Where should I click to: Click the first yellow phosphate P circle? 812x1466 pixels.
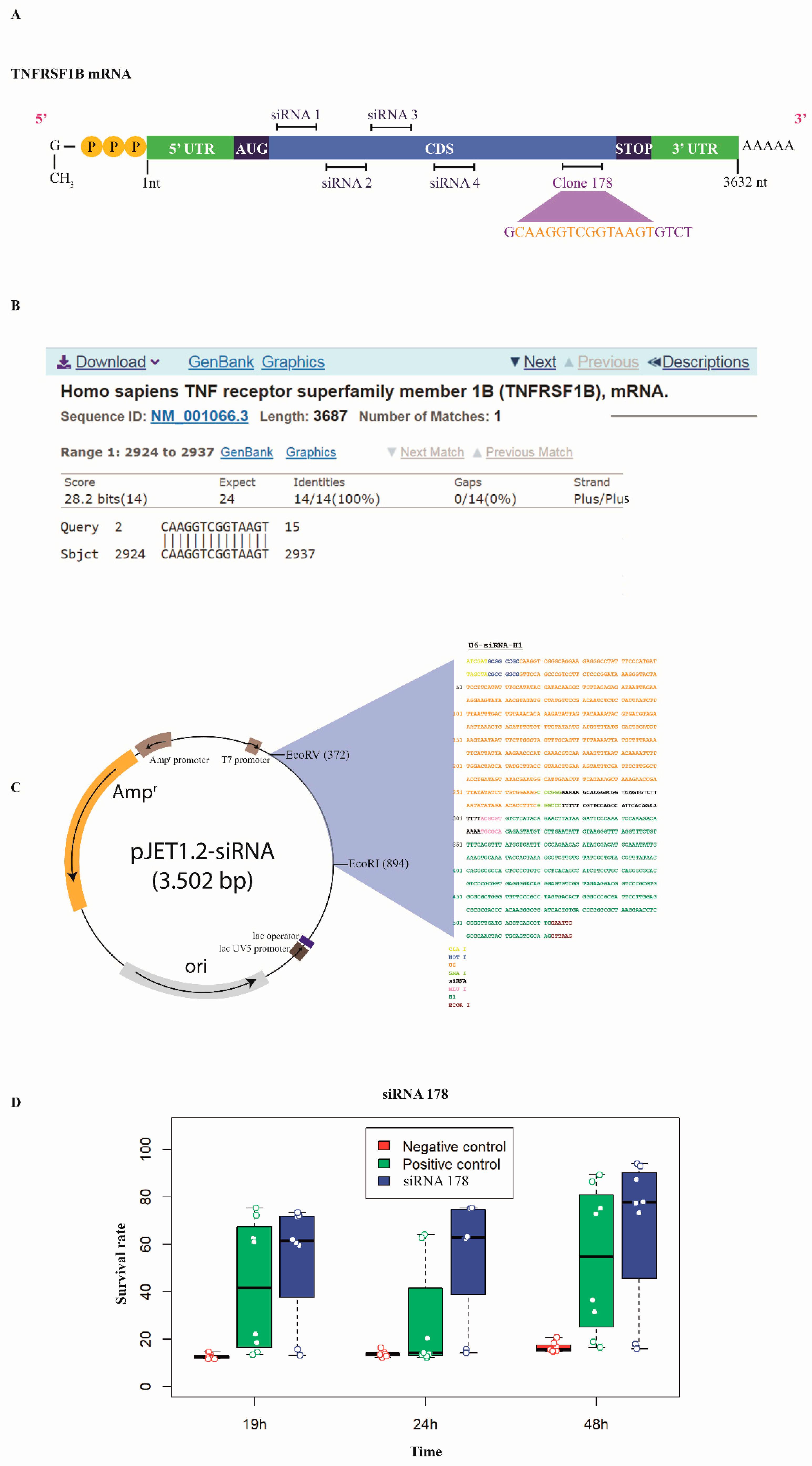(91, 146)
